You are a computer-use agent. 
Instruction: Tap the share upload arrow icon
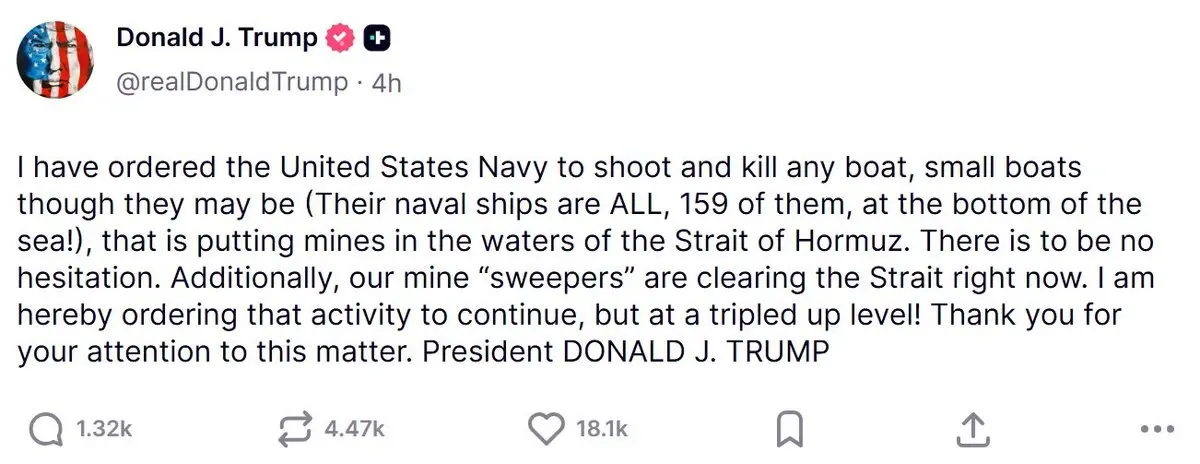[972, 430]
